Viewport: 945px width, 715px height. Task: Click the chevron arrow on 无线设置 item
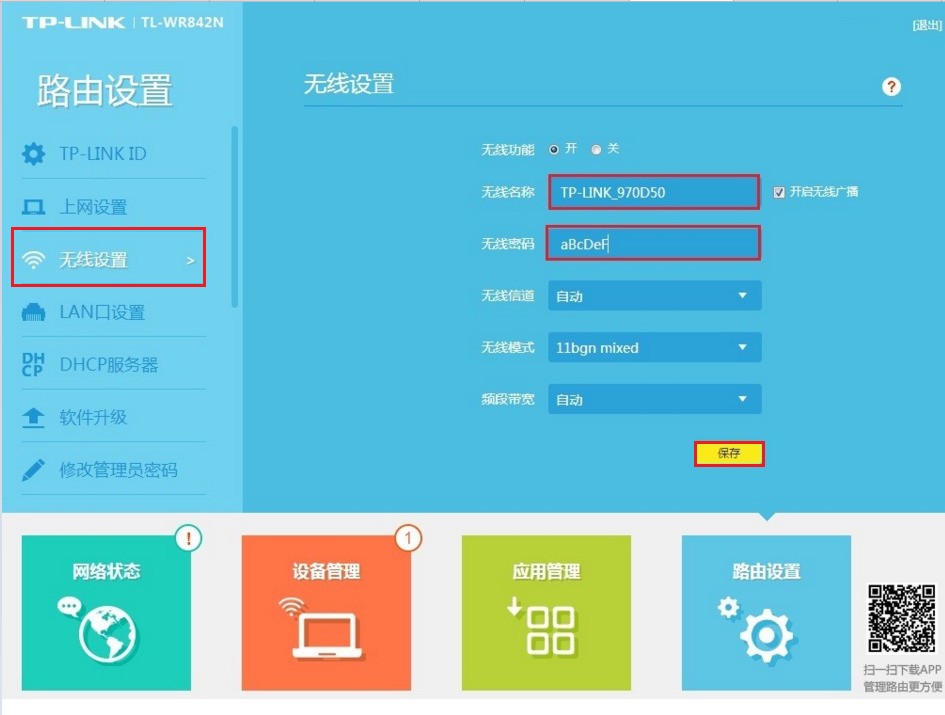190,260
